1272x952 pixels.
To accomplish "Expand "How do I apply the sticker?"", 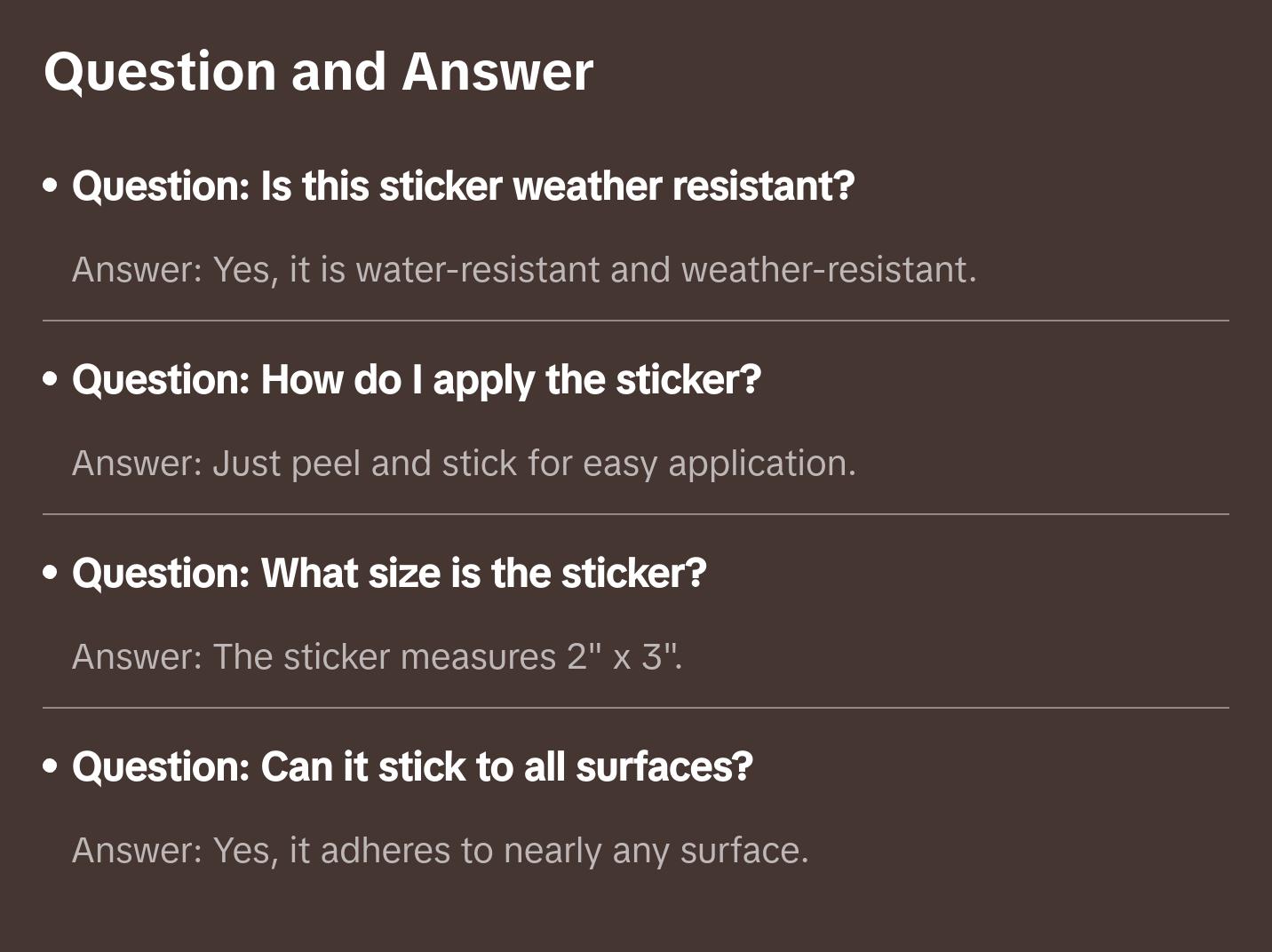I will 417,380.
